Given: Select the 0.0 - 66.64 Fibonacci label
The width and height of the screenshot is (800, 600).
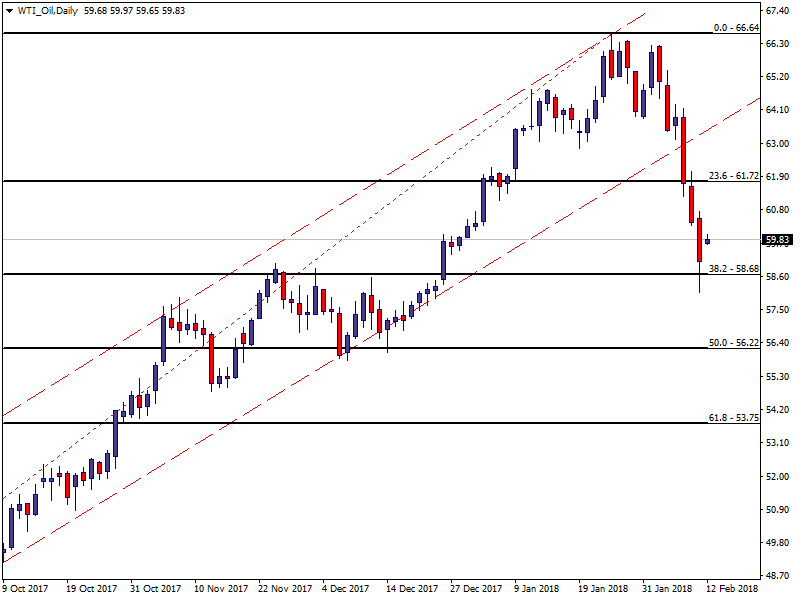Looking at the screenshot, I should click(x=736, y=28).
